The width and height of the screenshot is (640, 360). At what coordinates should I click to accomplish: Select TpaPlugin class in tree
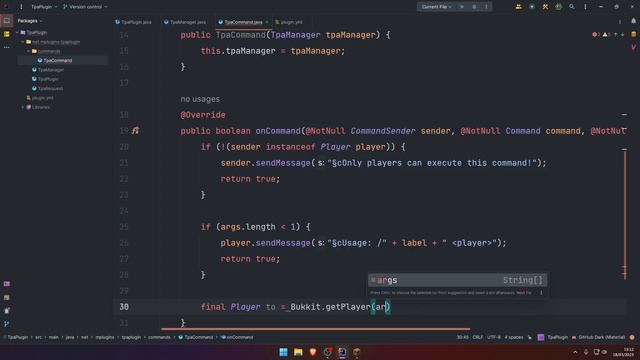(45, 79)
